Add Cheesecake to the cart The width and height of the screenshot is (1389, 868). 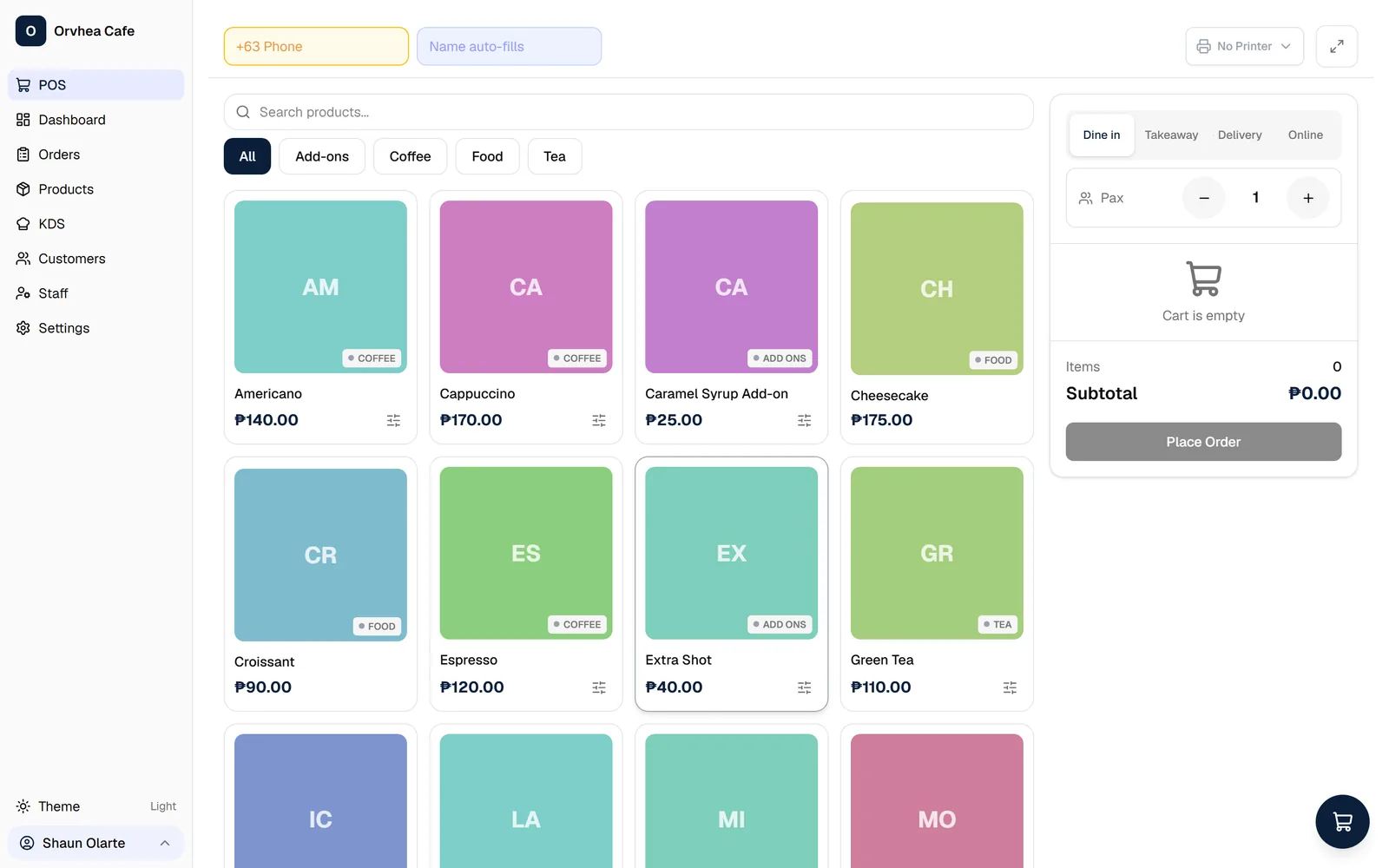coord(937,318)
